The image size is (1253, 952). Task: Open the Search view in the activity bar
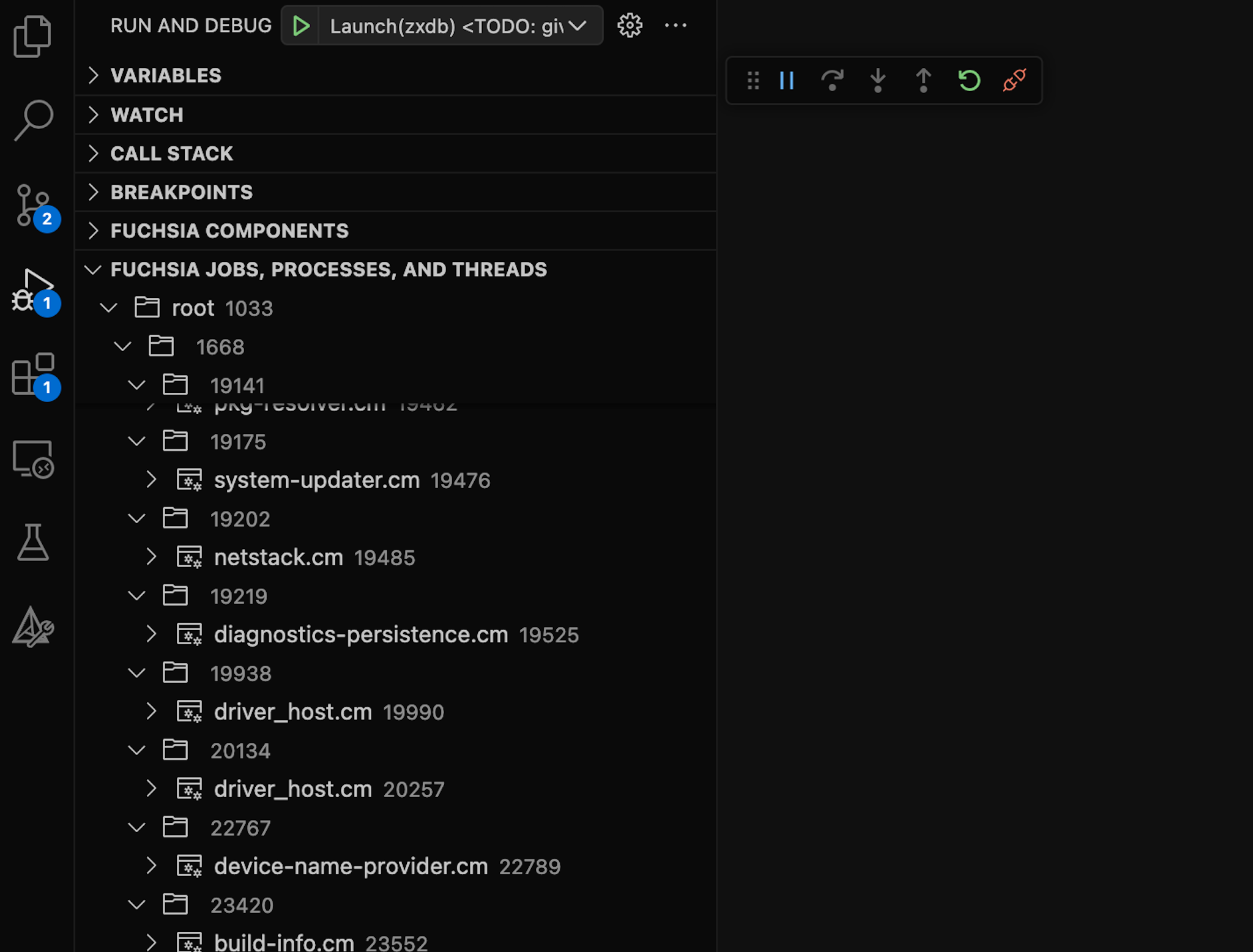tap(34, 120)
